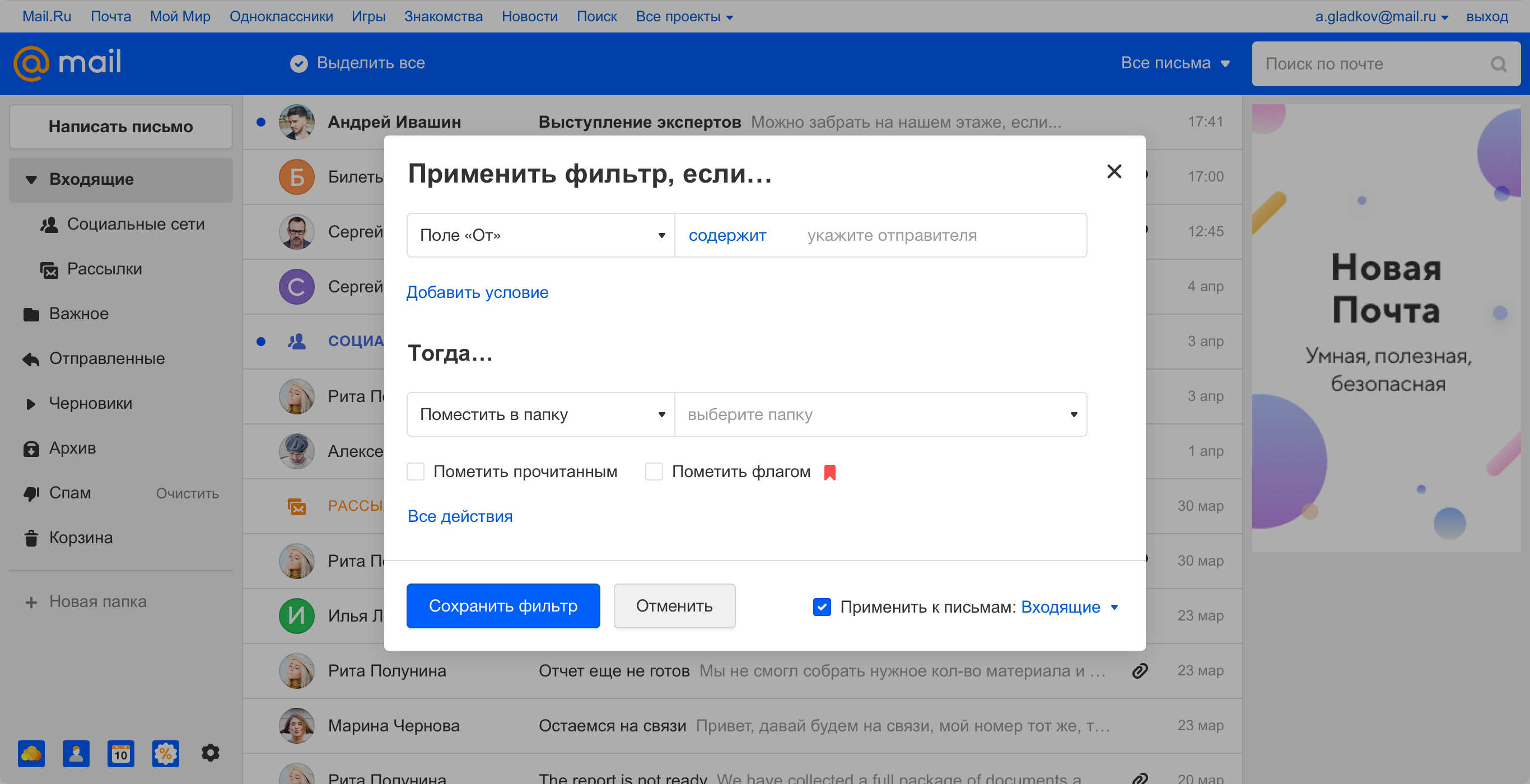Uncheck Применить к письмам option
Screen dimensions: 1530x784
click(822, 607)
